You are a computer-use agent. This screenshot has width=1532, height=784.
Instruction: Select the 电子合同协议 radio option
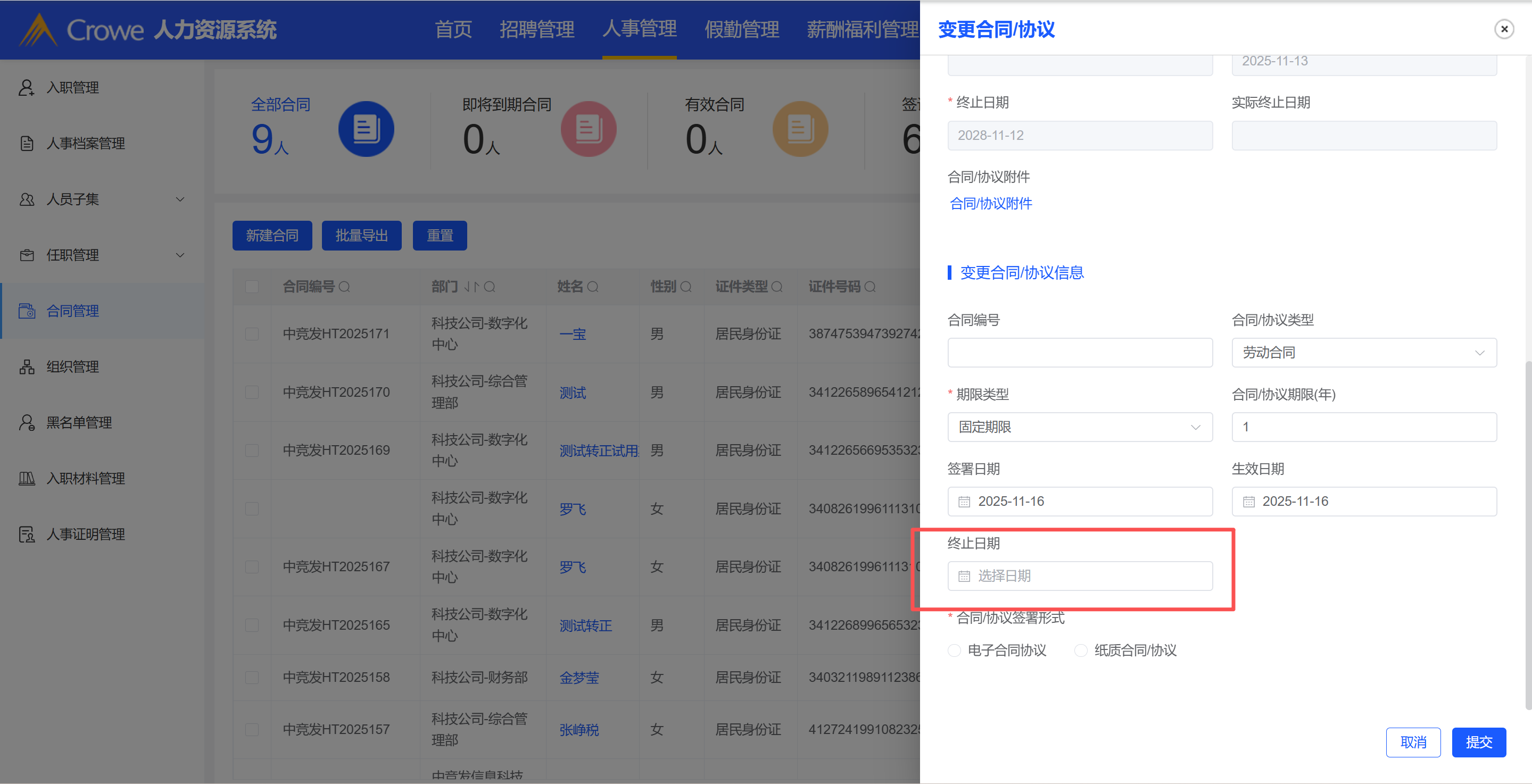954,650
